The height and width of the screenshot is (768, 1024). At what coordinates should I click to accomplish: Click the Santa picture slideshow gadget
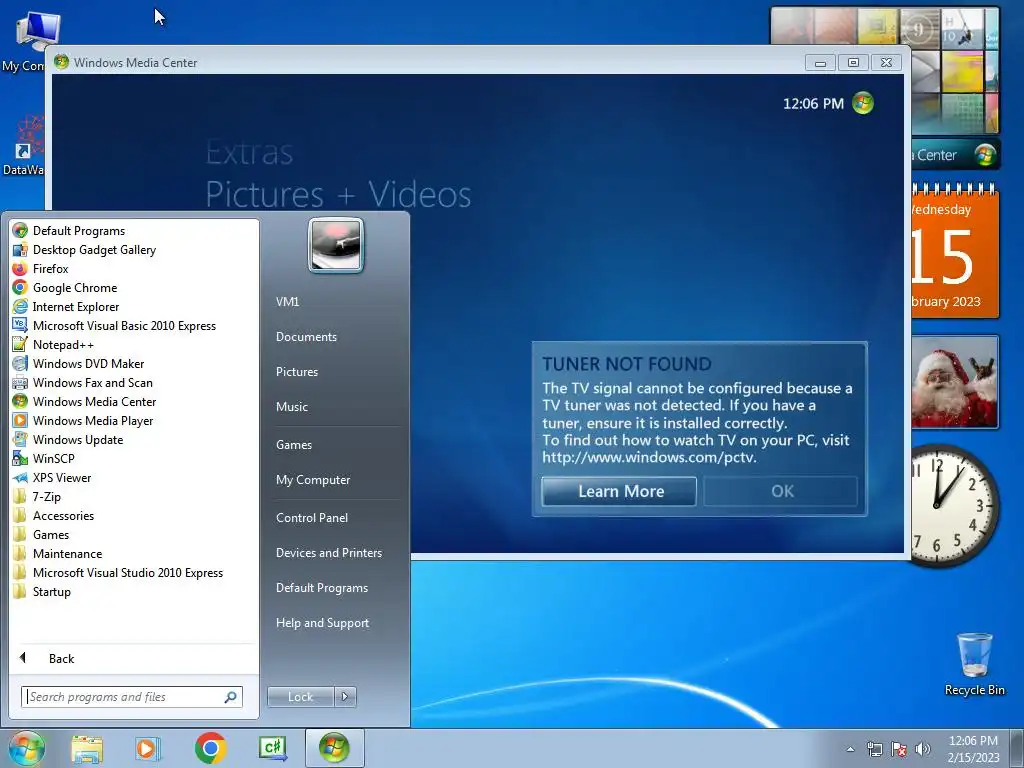[x=955, y=382]
